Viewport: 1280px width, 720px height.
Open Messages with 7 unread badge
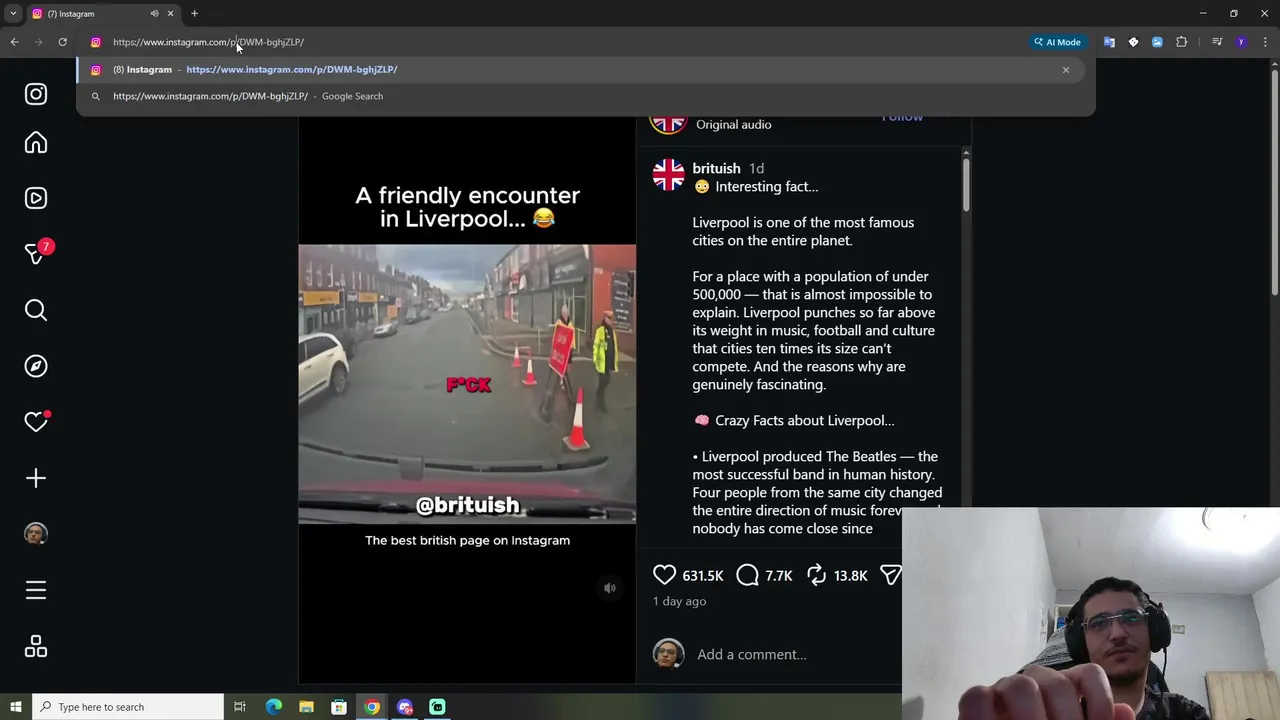(37, 253)
